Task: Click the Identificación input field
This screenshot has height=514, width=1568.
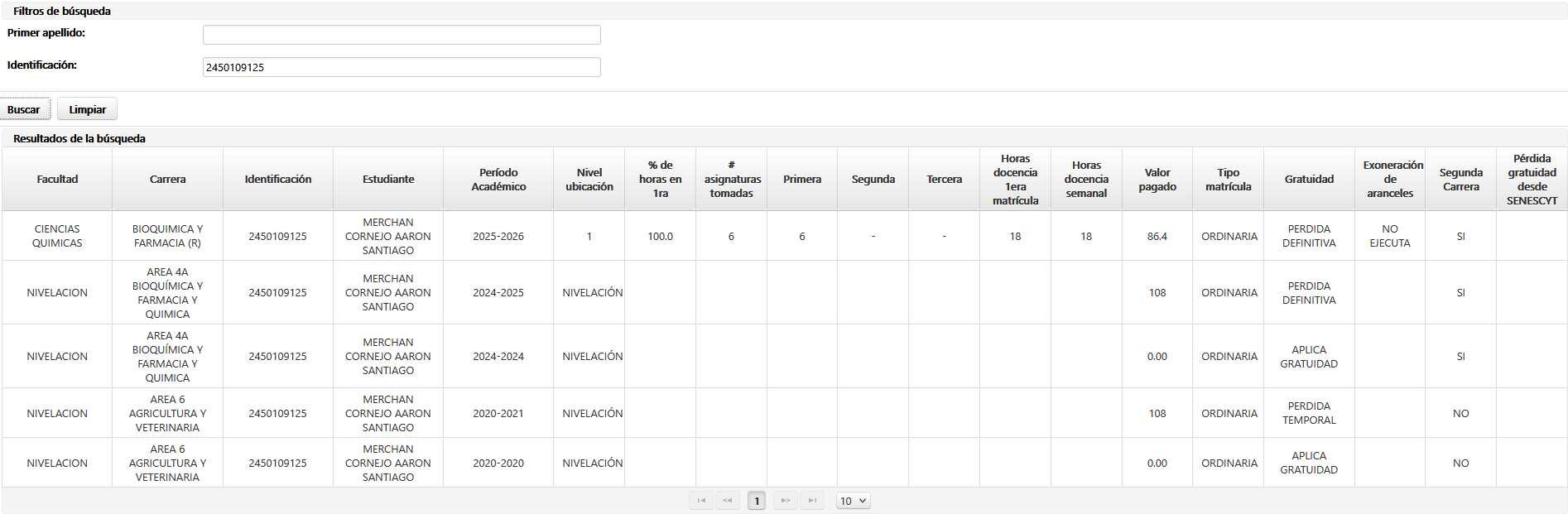Action: (x=402, y=67)
